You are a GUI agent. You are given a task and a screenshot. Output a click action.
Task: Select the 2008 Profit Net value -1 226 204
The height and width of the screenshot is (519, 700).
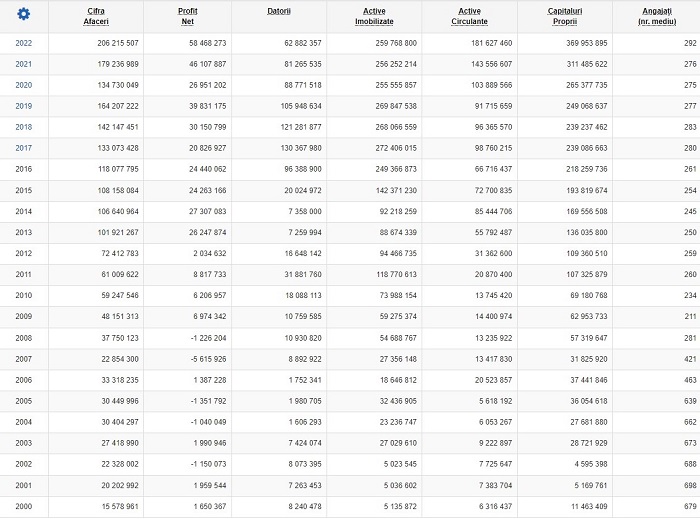[x=208, y=338]
